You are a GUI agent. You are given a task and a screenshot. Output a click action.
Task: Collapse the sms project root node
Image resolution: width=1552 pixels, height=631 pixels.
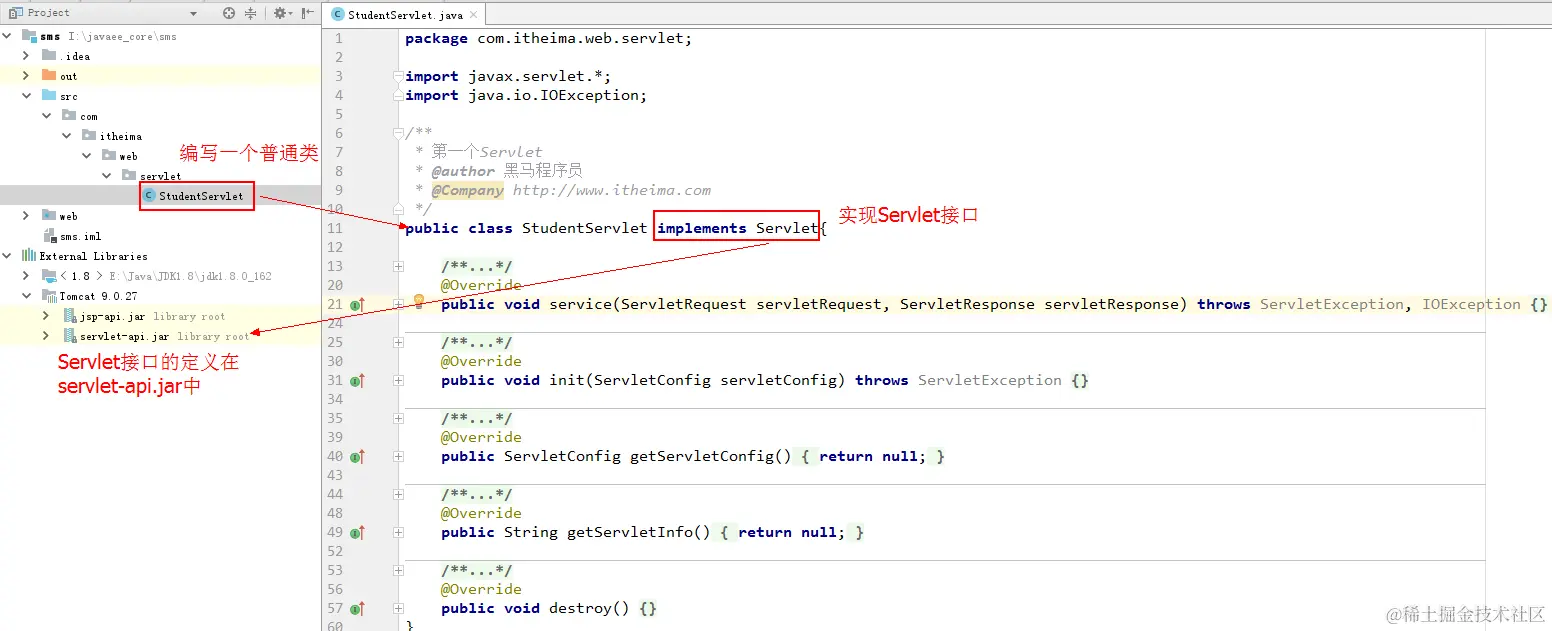click(x=7, y=36)
